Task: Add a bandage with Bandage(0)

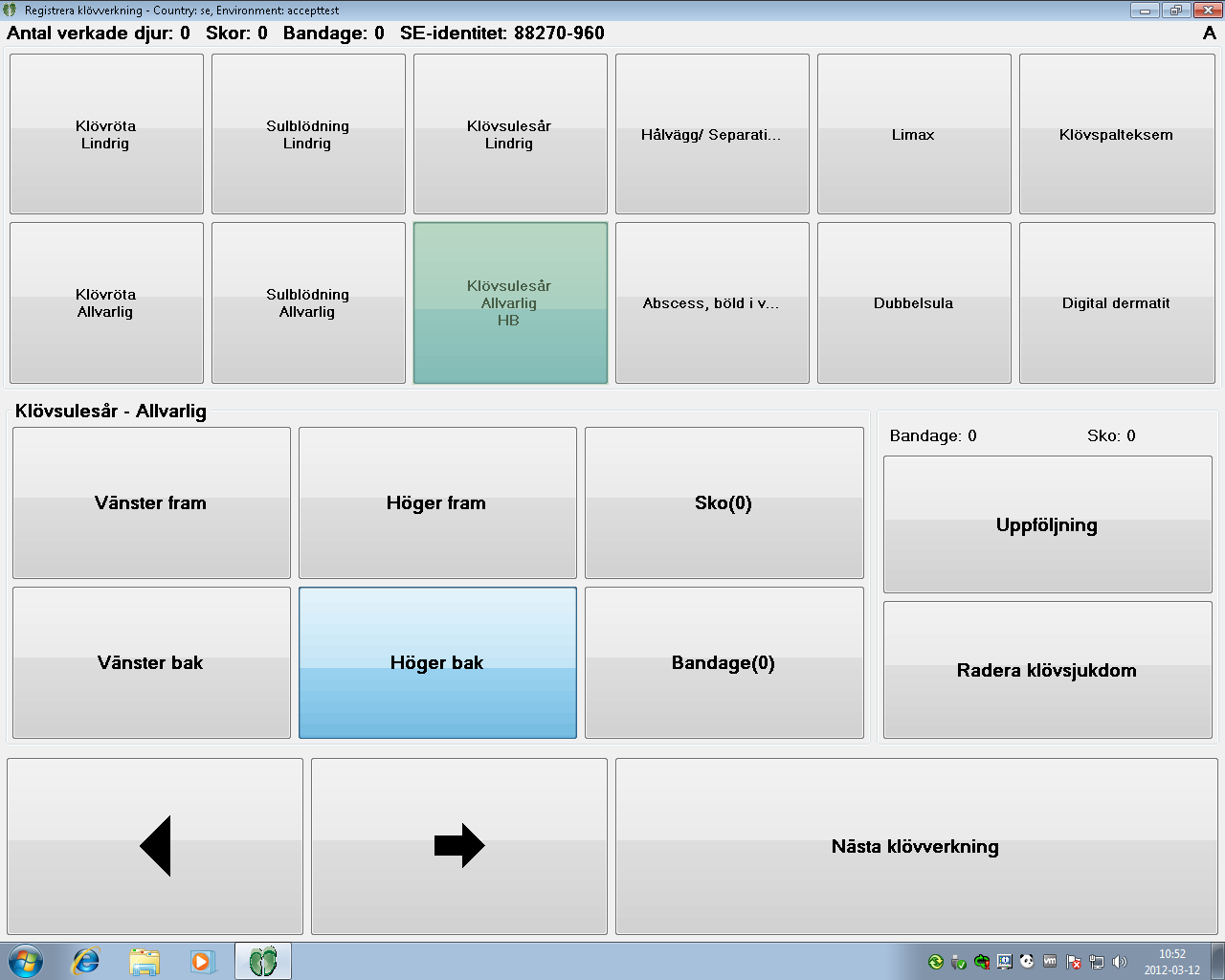Action: click(724, 663)
